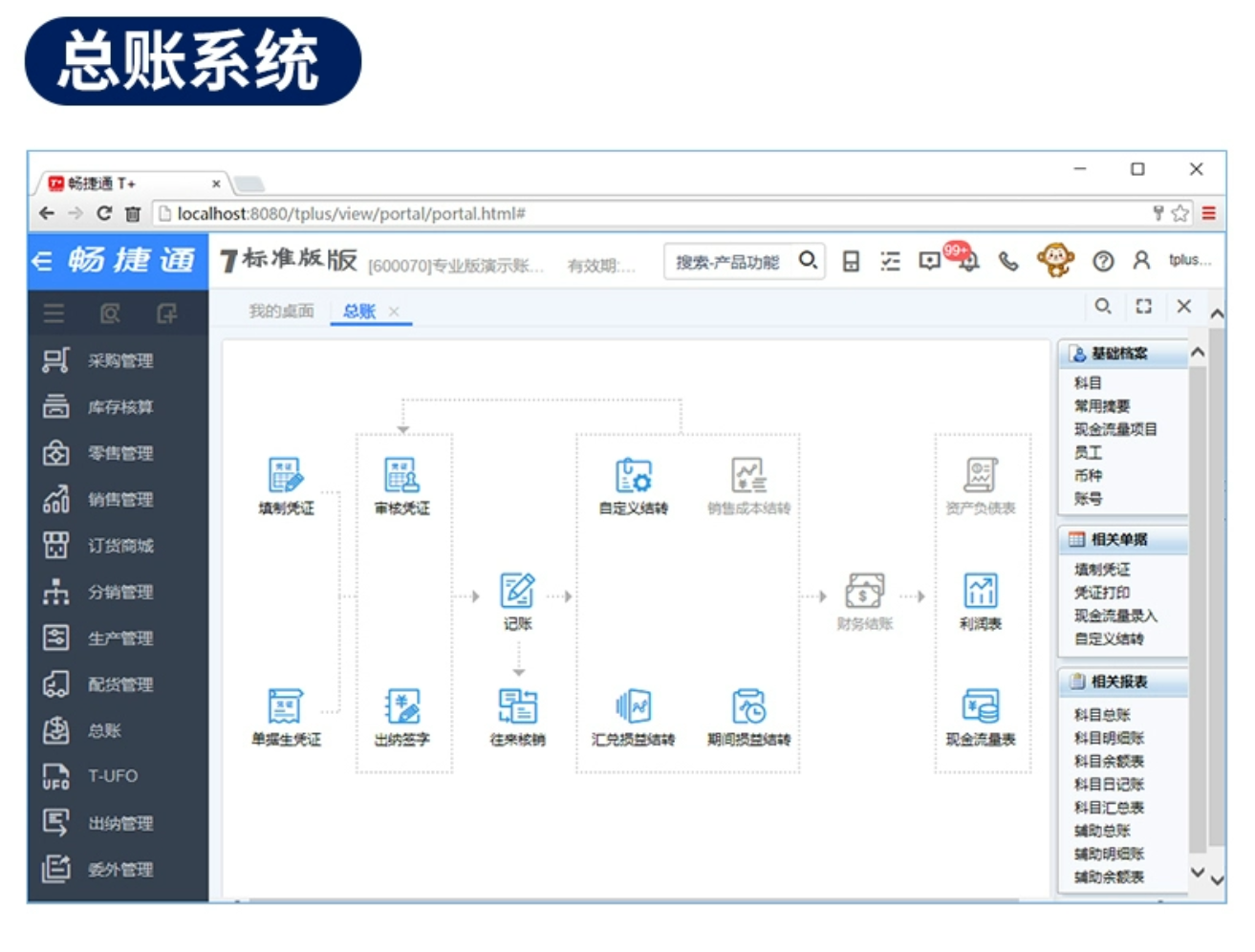
Task: Open the 常用摘要 link
Action: (x=1102, y=406)
